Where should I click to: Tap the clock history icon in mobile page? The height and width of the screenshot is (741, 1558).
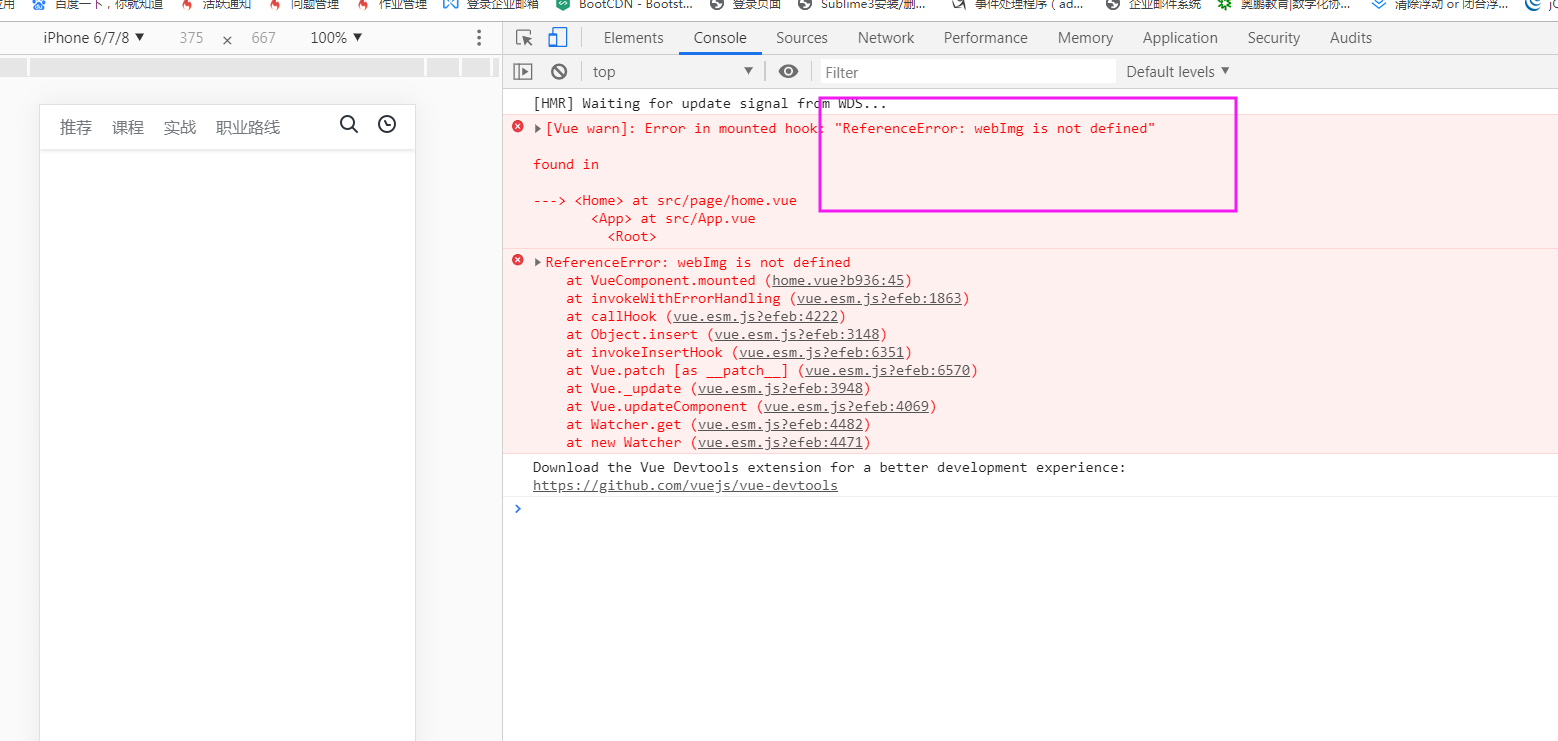[387, 124]
